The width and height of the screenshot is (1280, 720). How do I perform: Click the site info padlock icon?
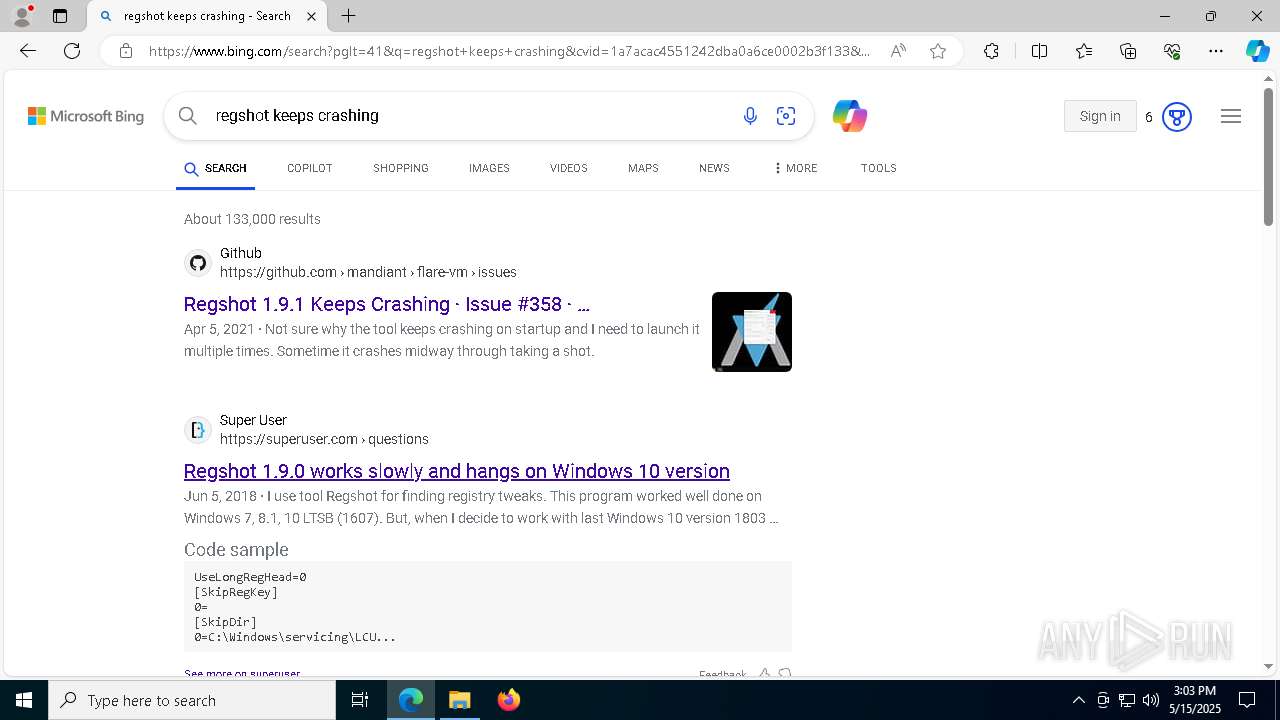[x=125, y=51]
